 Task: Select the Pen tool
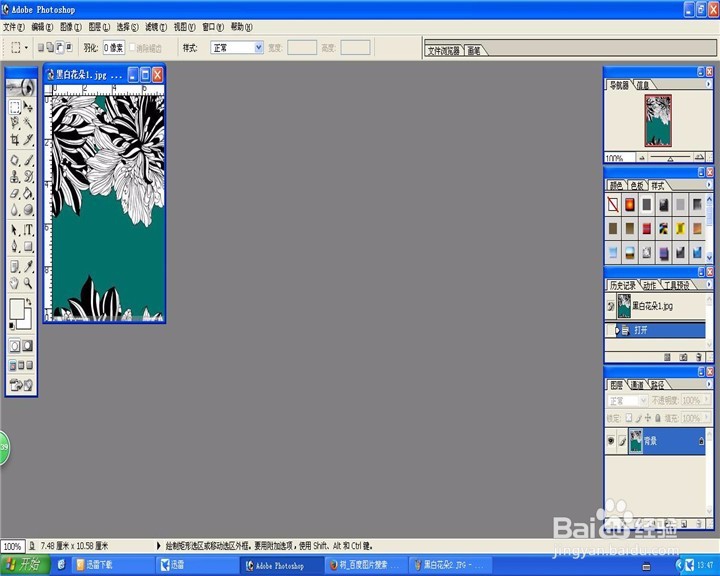15,246
